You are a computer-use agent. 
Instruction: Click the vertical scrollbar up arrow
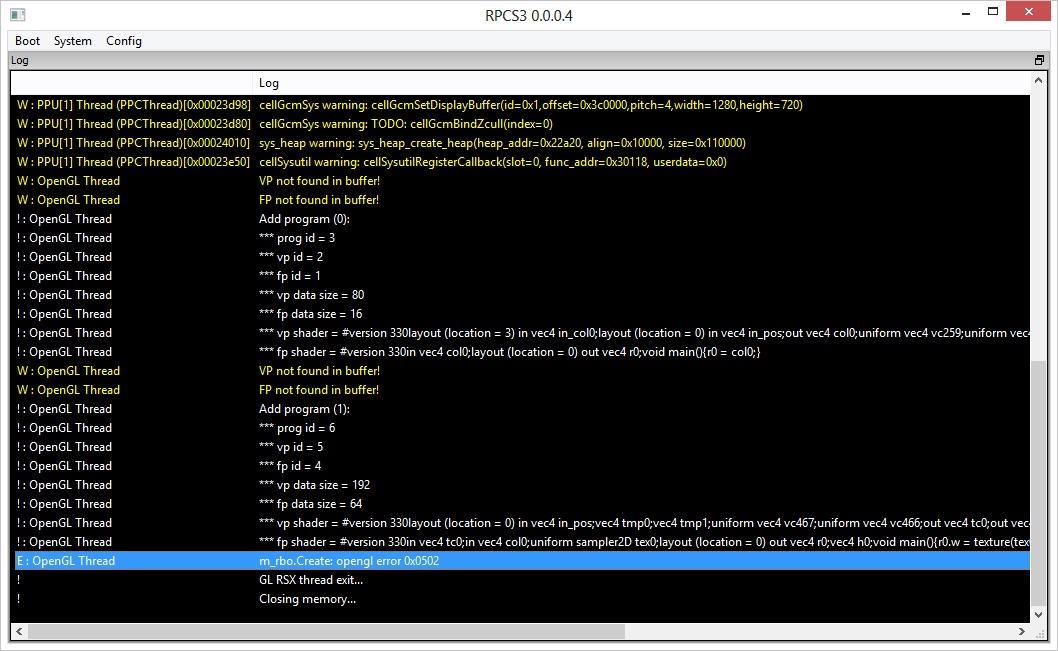(1038, 81)
